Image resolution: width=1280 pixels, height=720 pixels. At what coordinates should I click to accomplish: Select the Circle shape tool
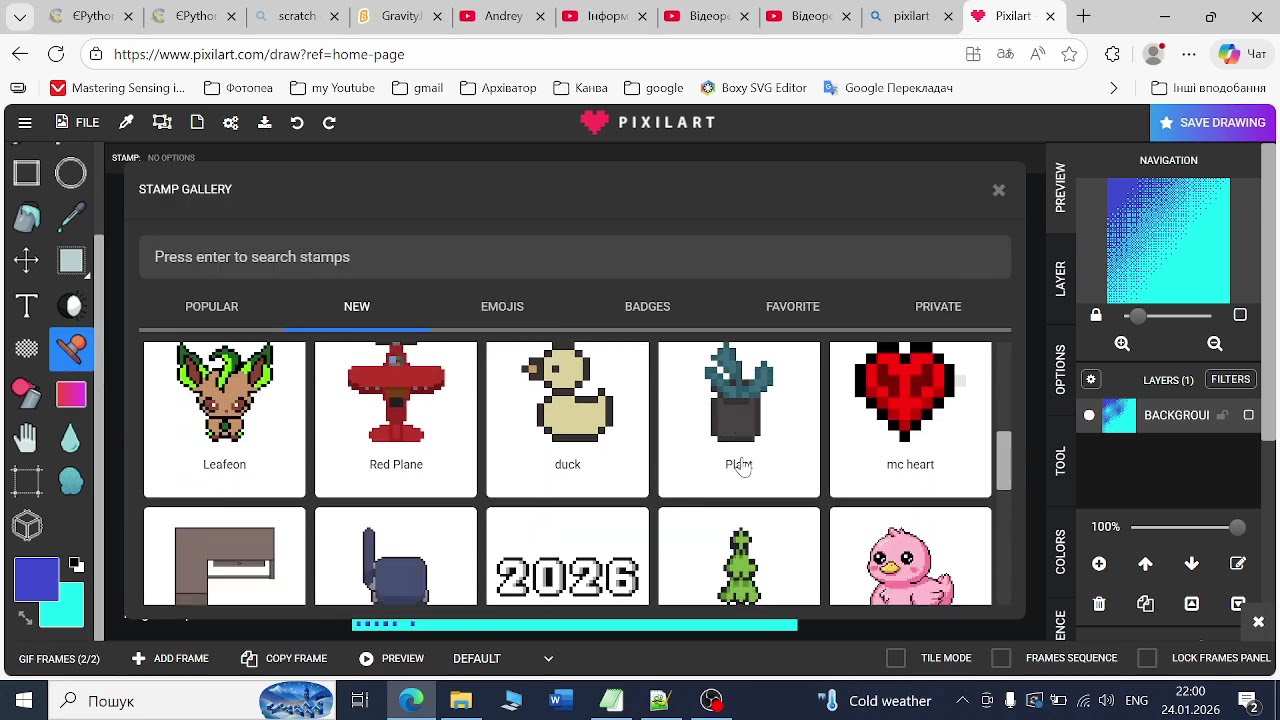[71, 173]
